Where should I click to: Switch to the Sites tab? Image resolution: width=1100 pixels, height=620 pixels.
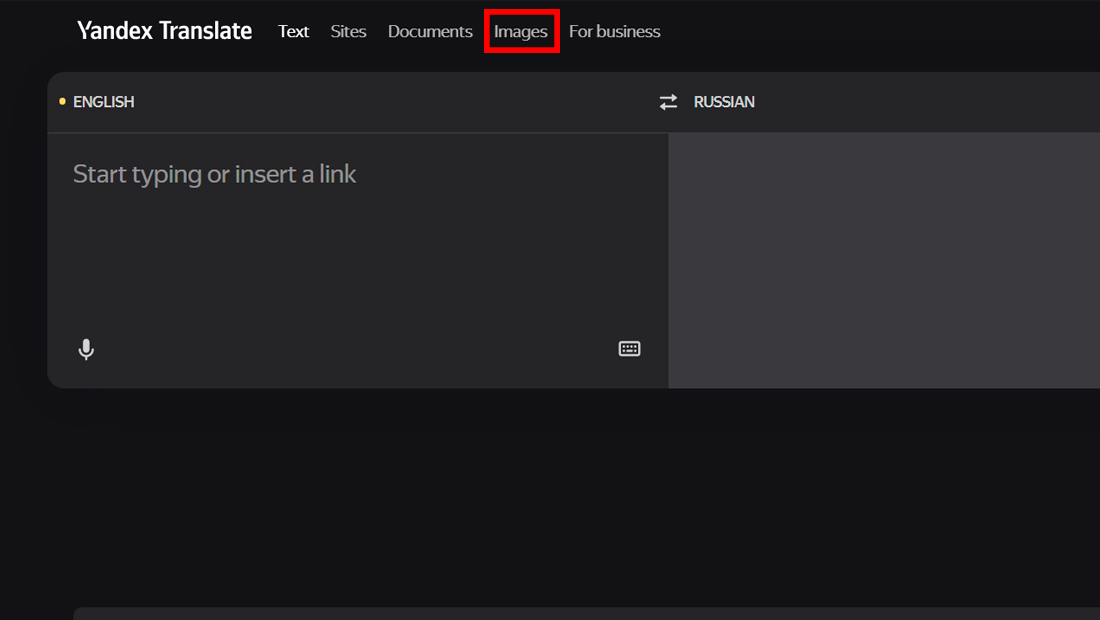[349, 32]
